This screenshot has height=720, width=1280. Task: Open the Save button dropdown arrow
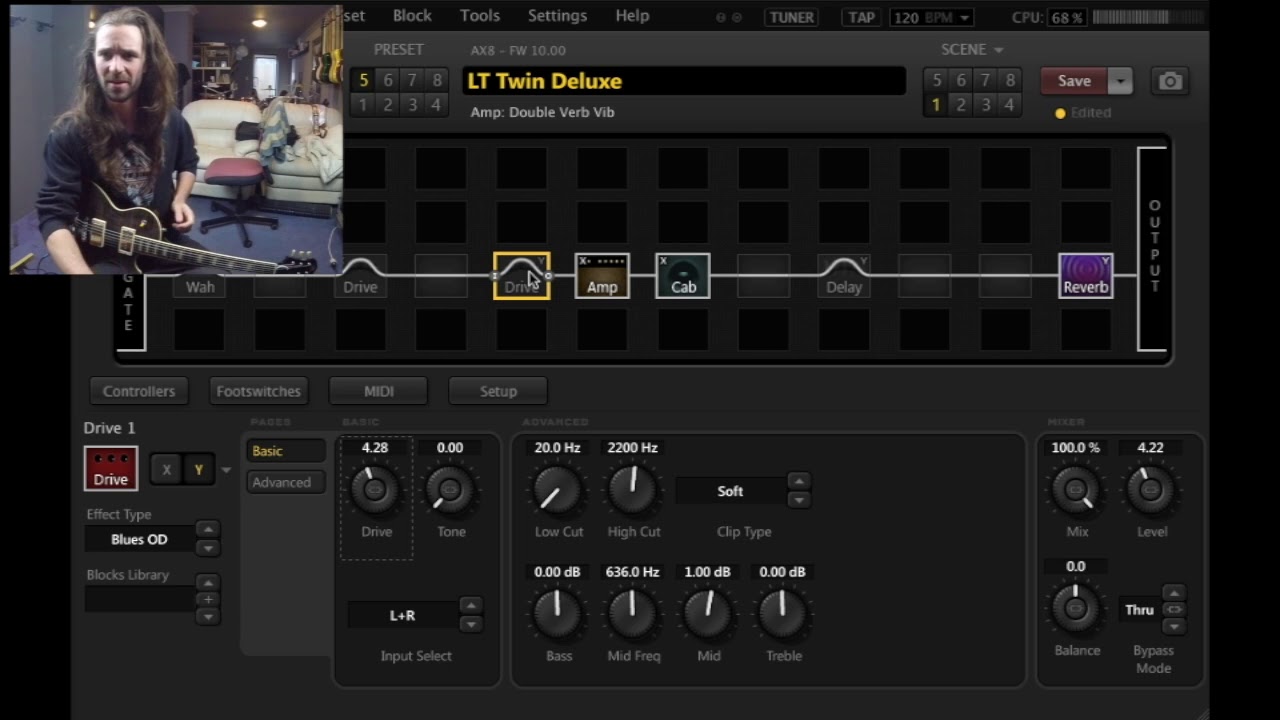[1120, 81]
